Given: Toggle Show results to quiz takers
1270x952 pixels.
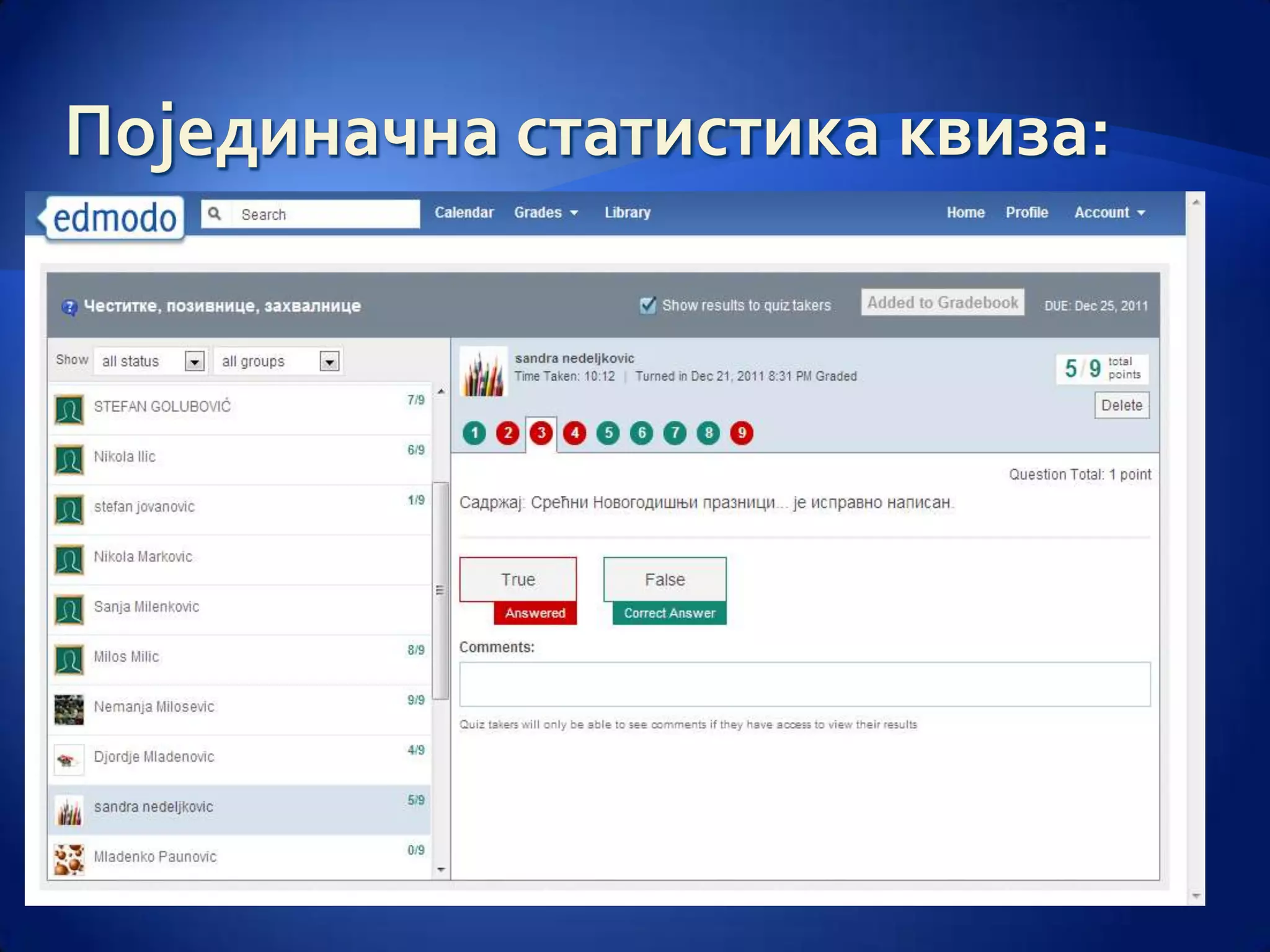Looking at the screenshot, I should (x=647, y=305).
